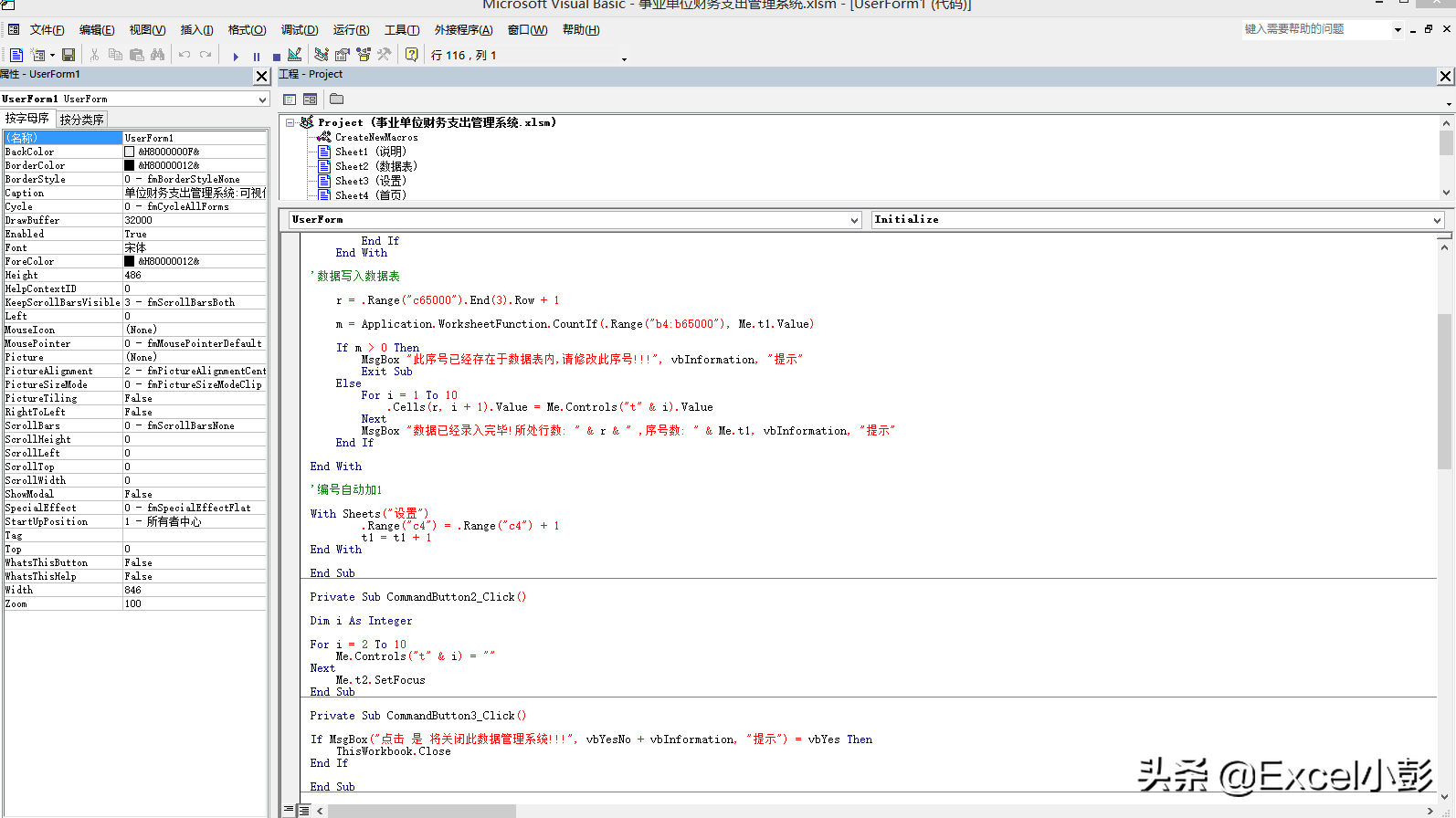
Task: Click the Break (pause) toolbar icon
Action: [x=257, y=57]
